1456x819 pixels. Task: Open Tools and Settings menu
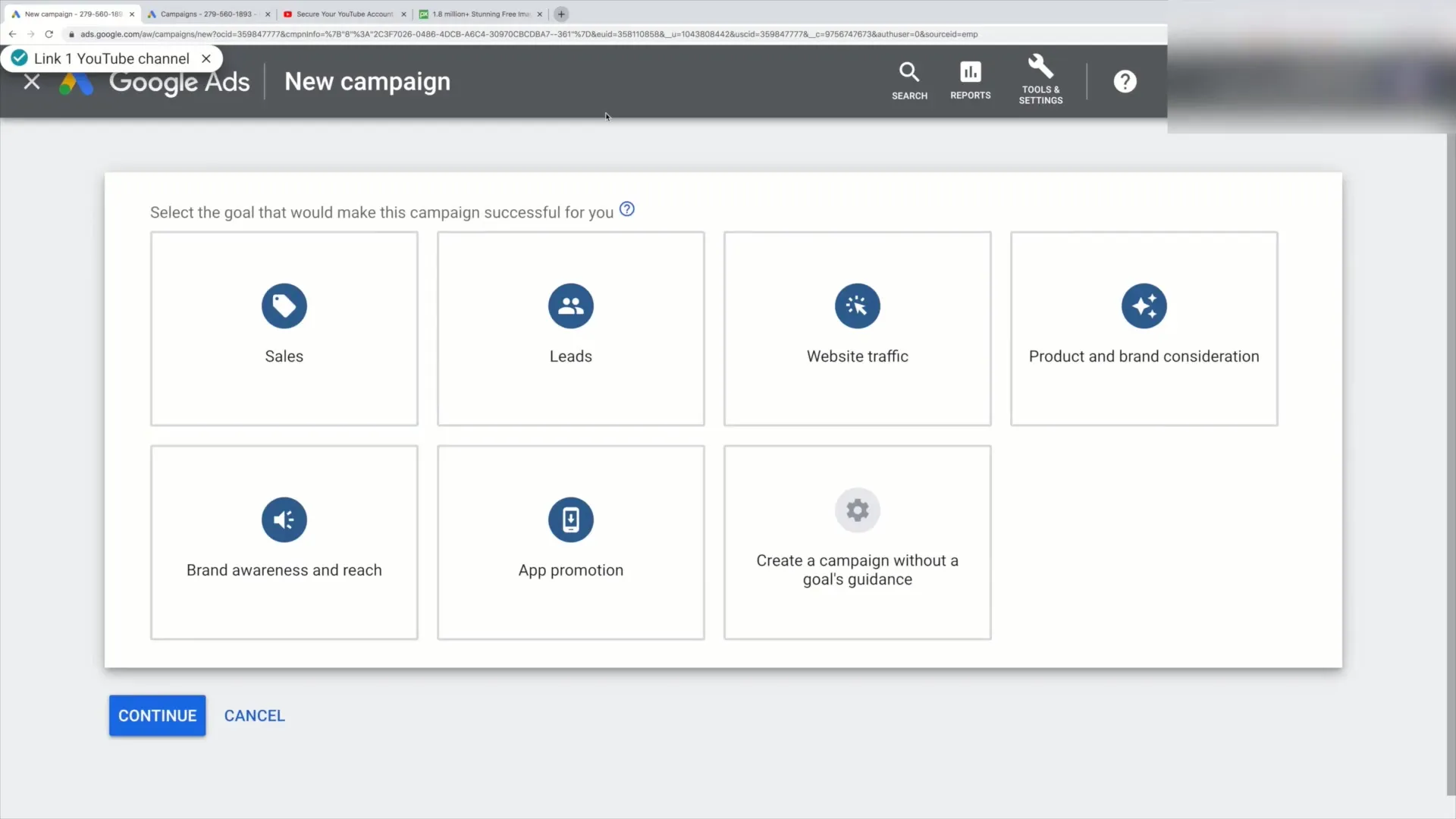[x=1040, y=81]
